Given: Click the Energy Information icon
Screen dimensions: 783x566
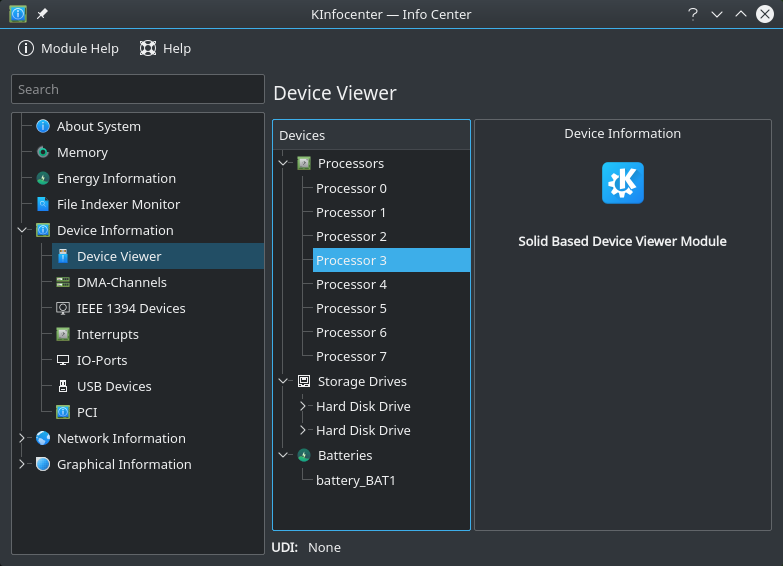Looking at the screenshot, I should (x=43, y=179).
